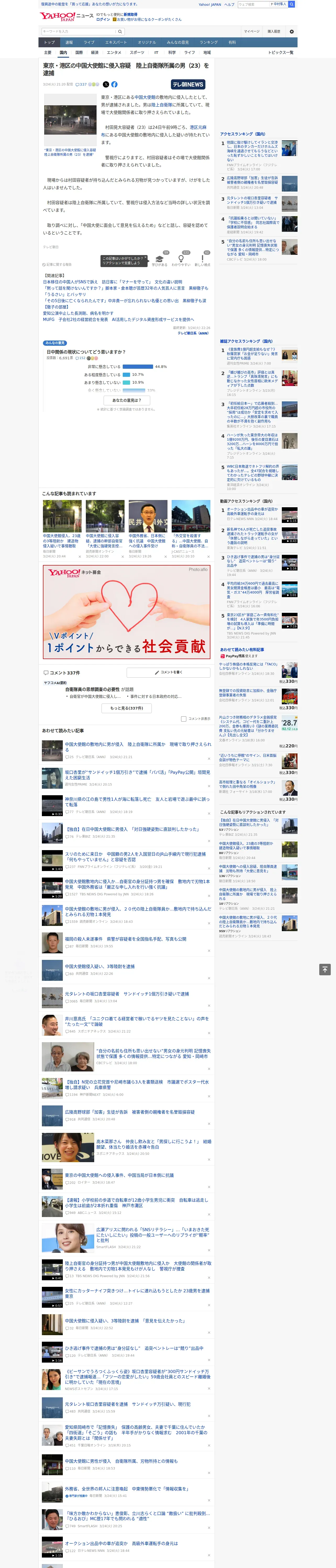Click the keyword search magnifier button
Viewport: 336px width, 1568px height.
pyautogui.click(x=120, y=32)
